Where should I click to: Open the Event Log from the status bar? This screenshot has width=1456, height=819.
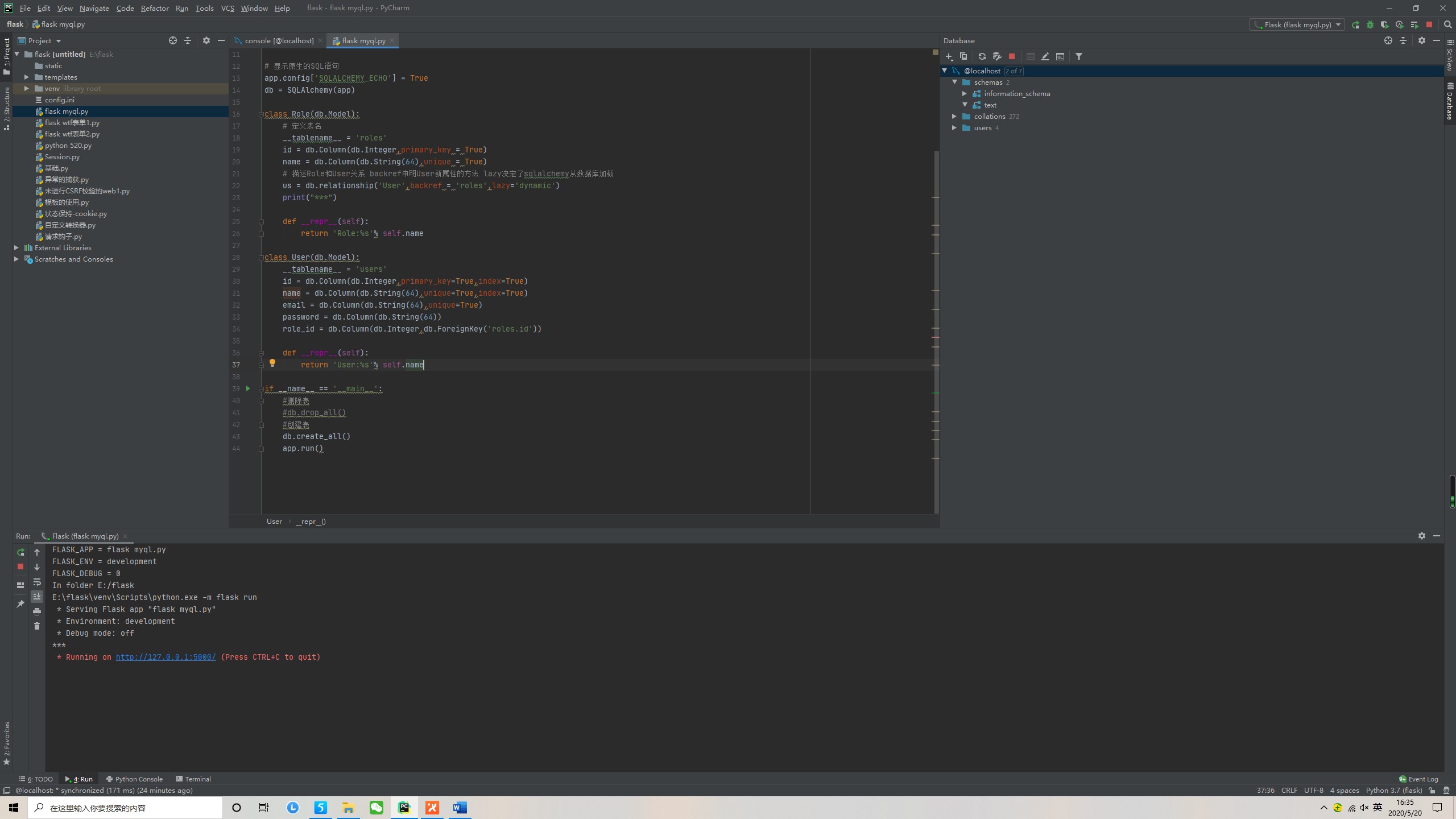(1418, 779)
